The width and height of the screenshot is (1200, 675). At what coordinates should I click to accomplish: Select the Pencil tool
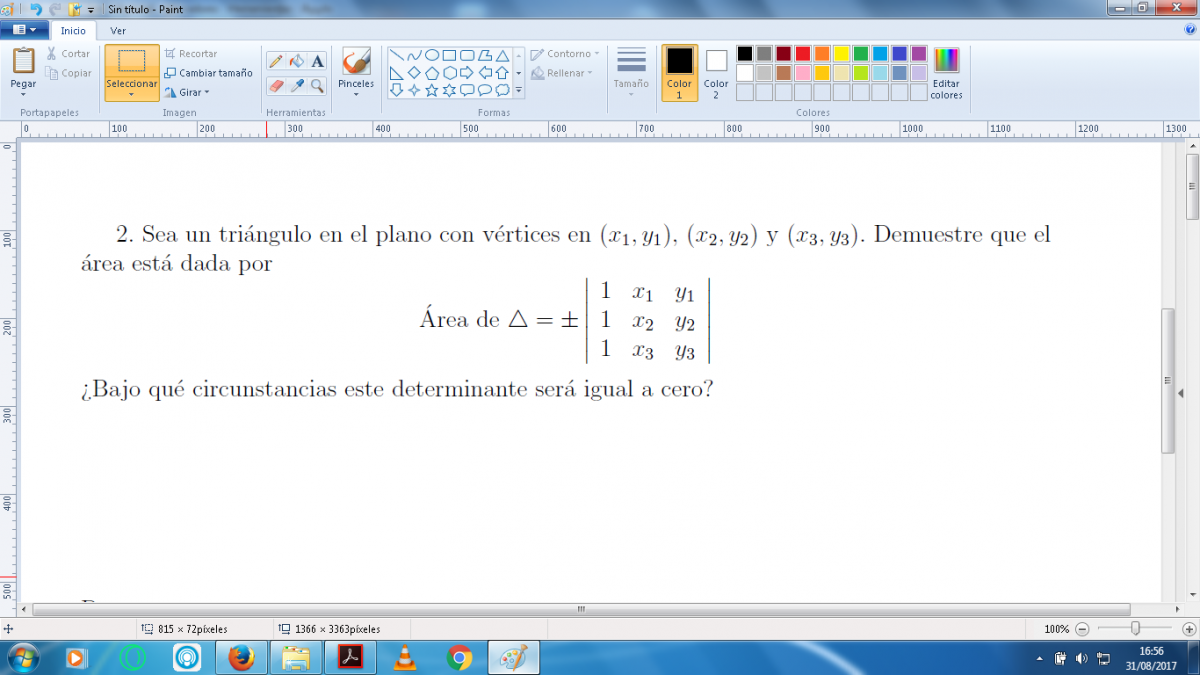[276, 61]
